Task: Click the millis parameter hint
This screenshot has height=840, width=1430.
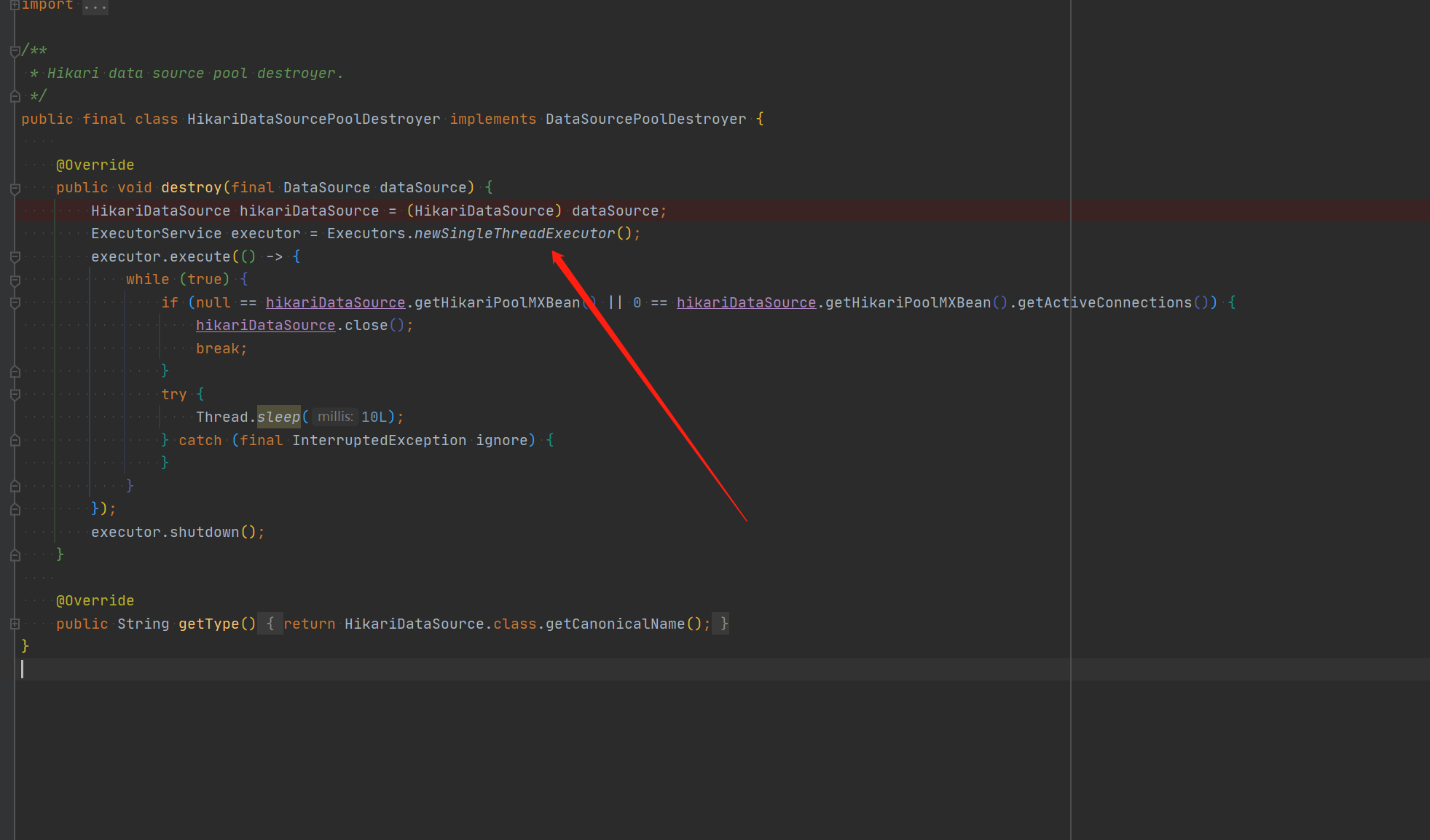Action: 334,417
